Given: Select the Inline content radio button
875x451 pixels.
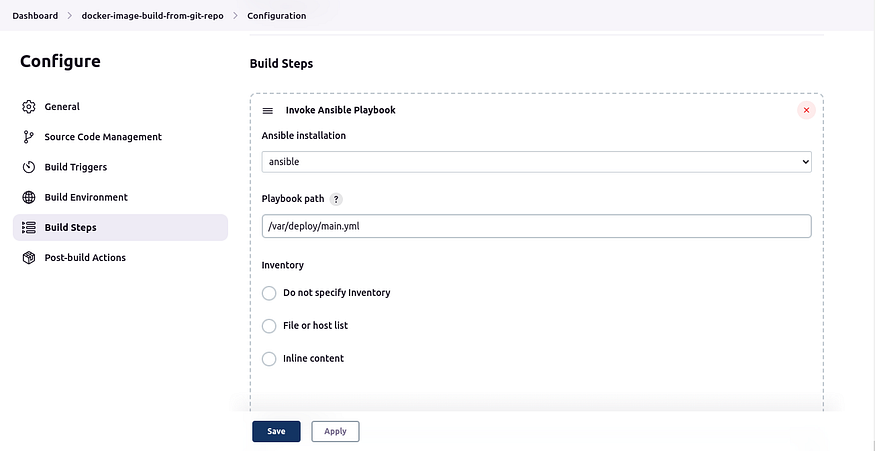Looking at the screenshot, I should 269,359.
